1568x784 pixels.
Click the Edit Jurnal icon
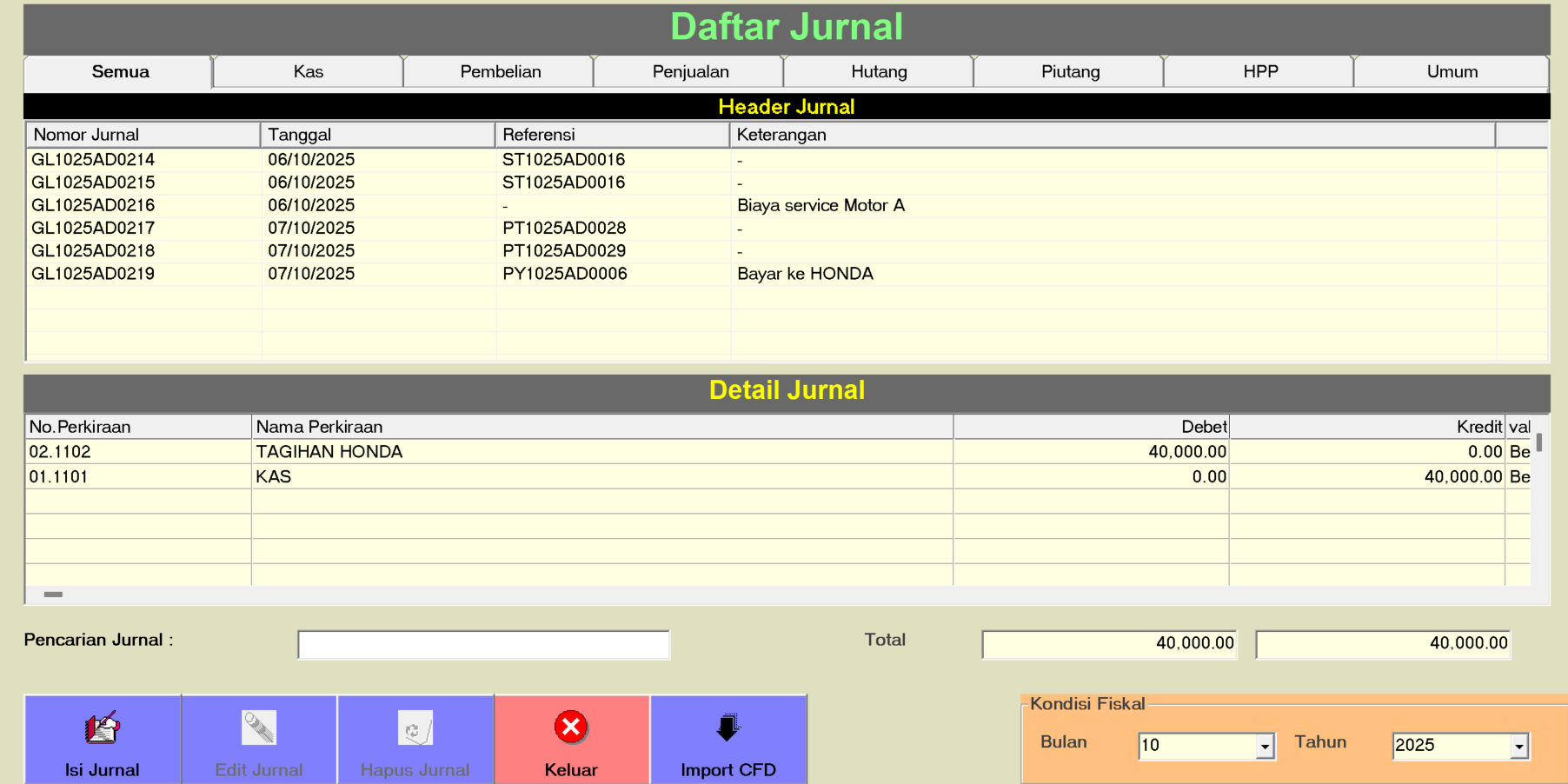258,728
